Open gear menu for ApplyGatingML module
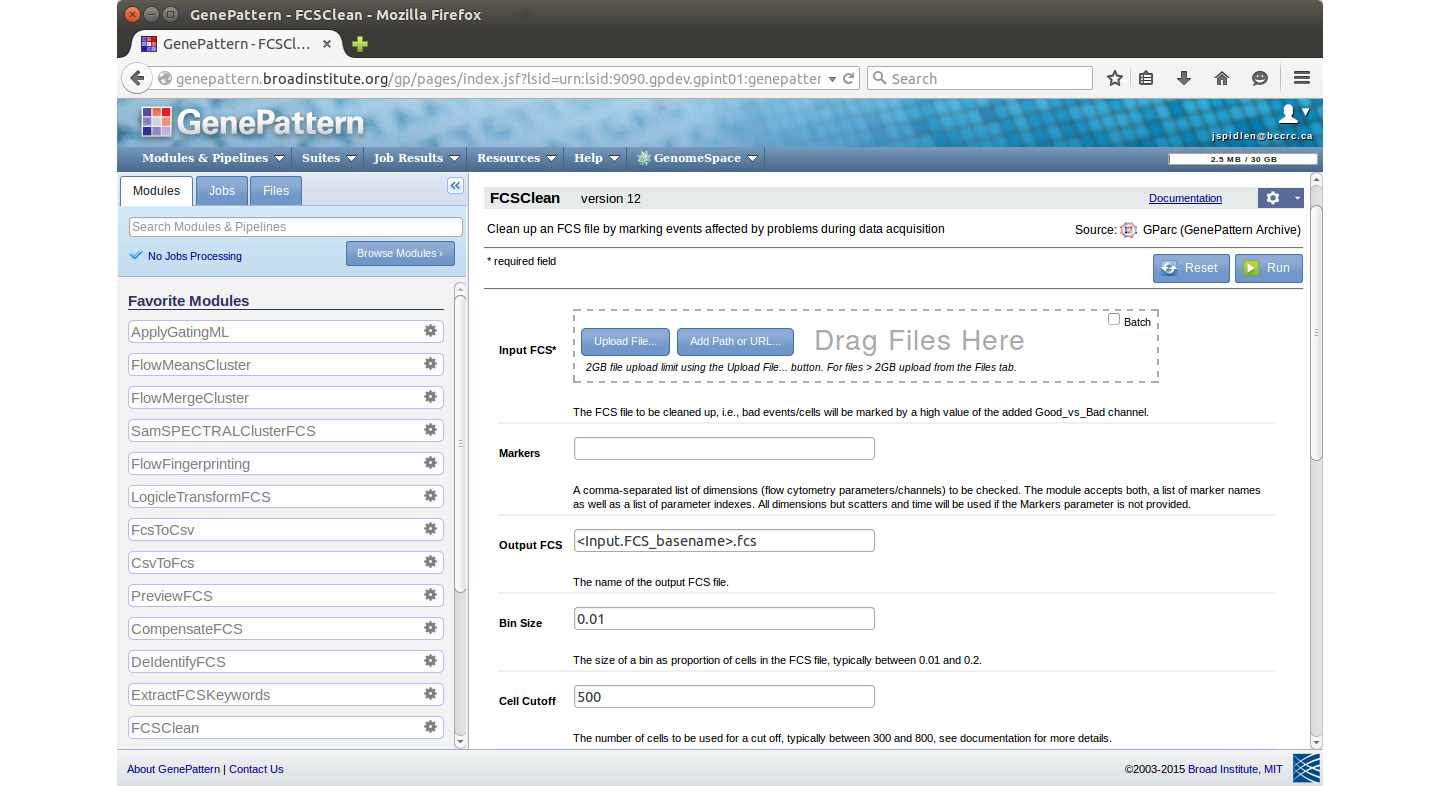 (x=430, y=331)
